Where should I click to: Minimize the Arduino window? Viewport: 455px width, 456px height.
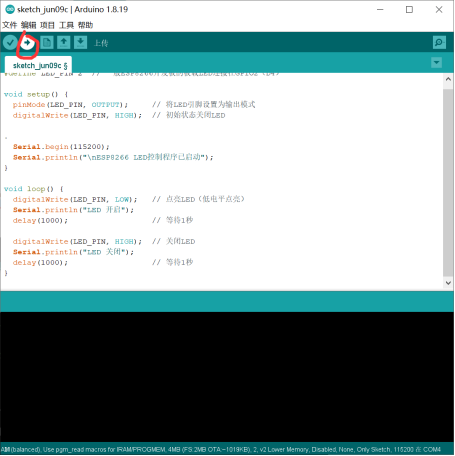click(380, 10)
